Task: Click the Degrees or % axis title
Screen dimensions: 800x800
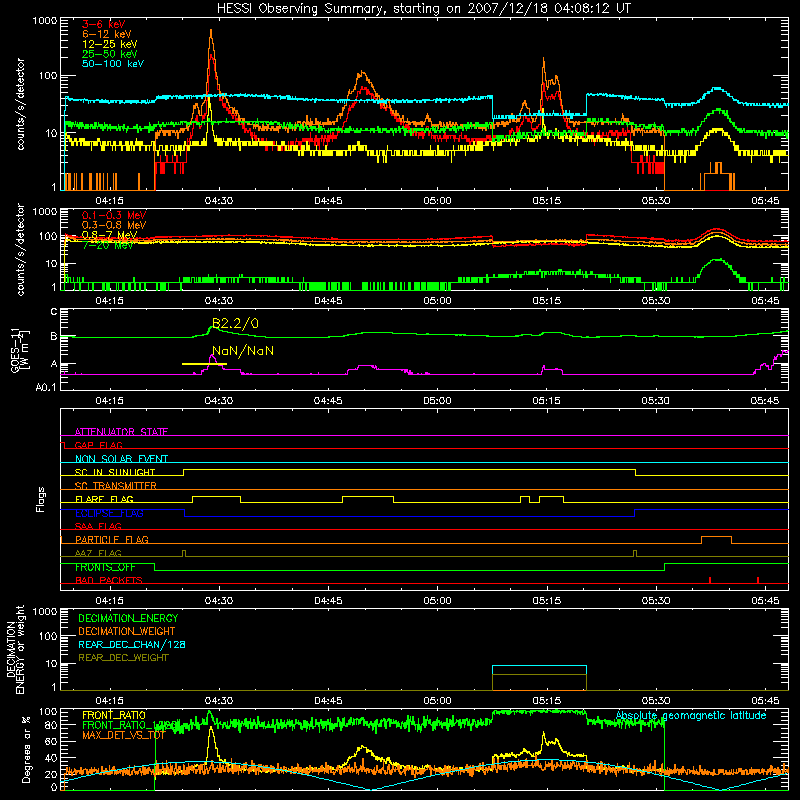Action: coord(27,749)
